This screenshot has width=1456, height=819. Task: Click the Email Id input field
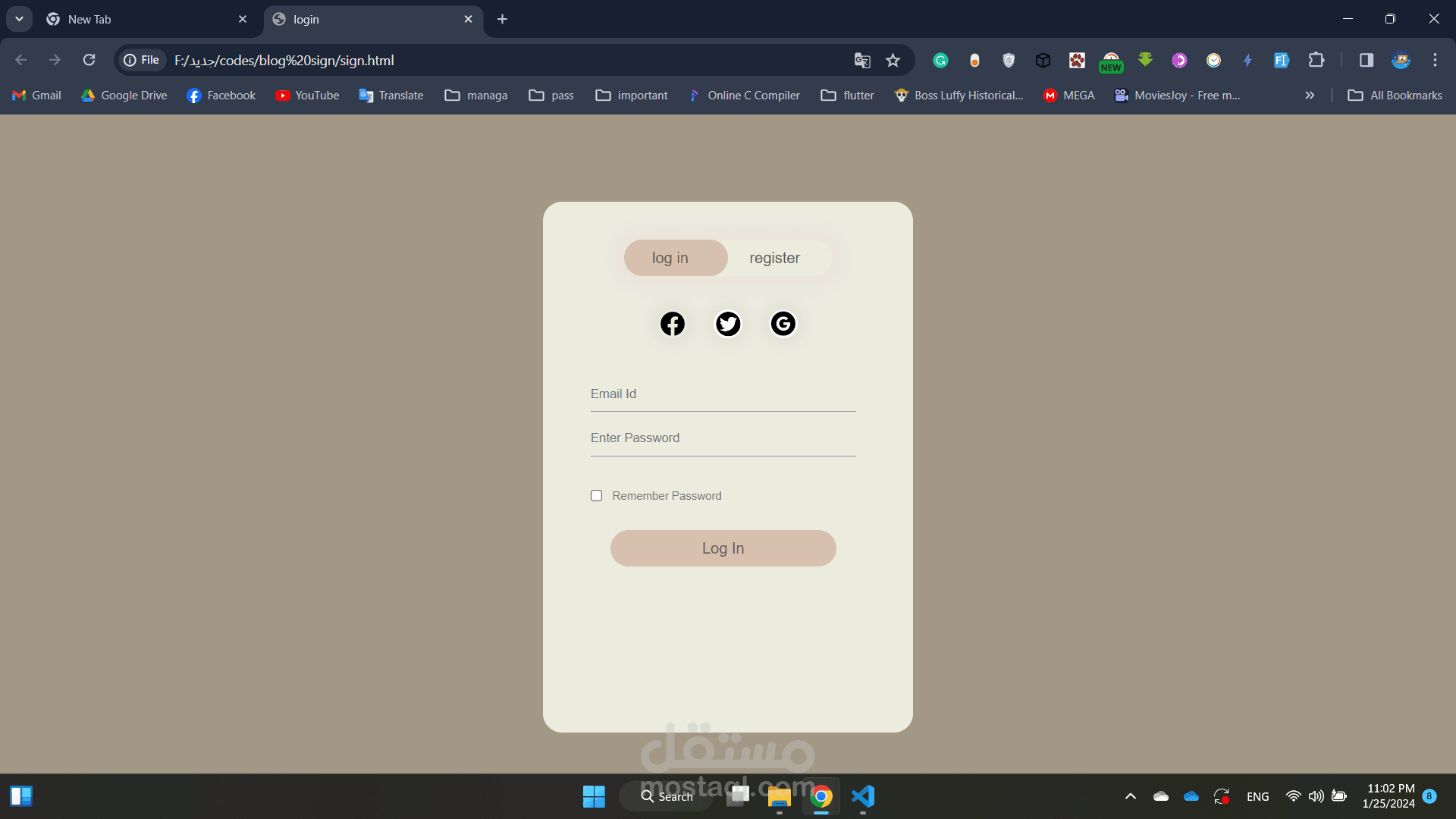tap(723, 394)
